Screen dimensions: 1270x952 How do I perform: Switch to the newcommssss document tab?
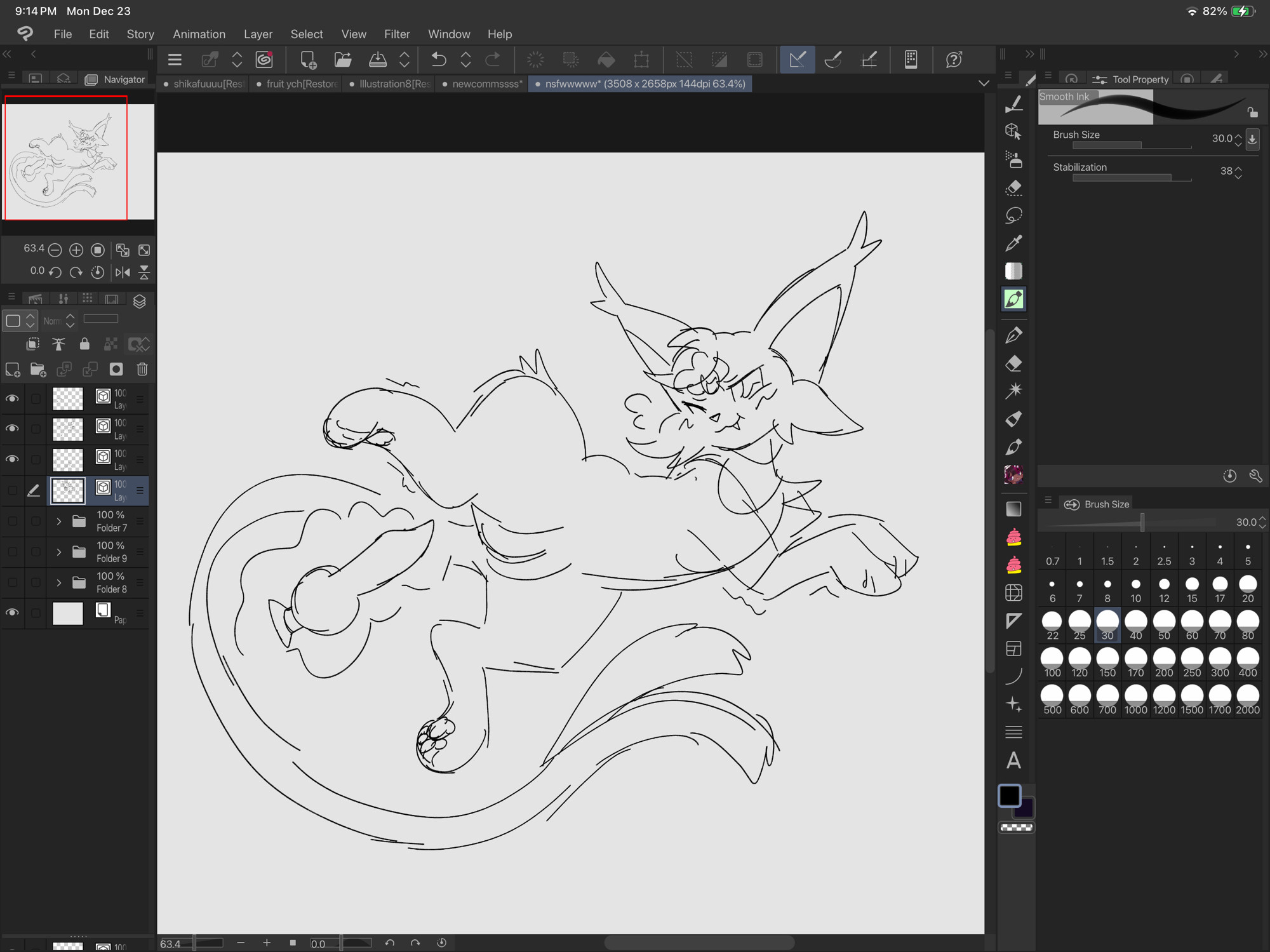(x=483, y=84)
